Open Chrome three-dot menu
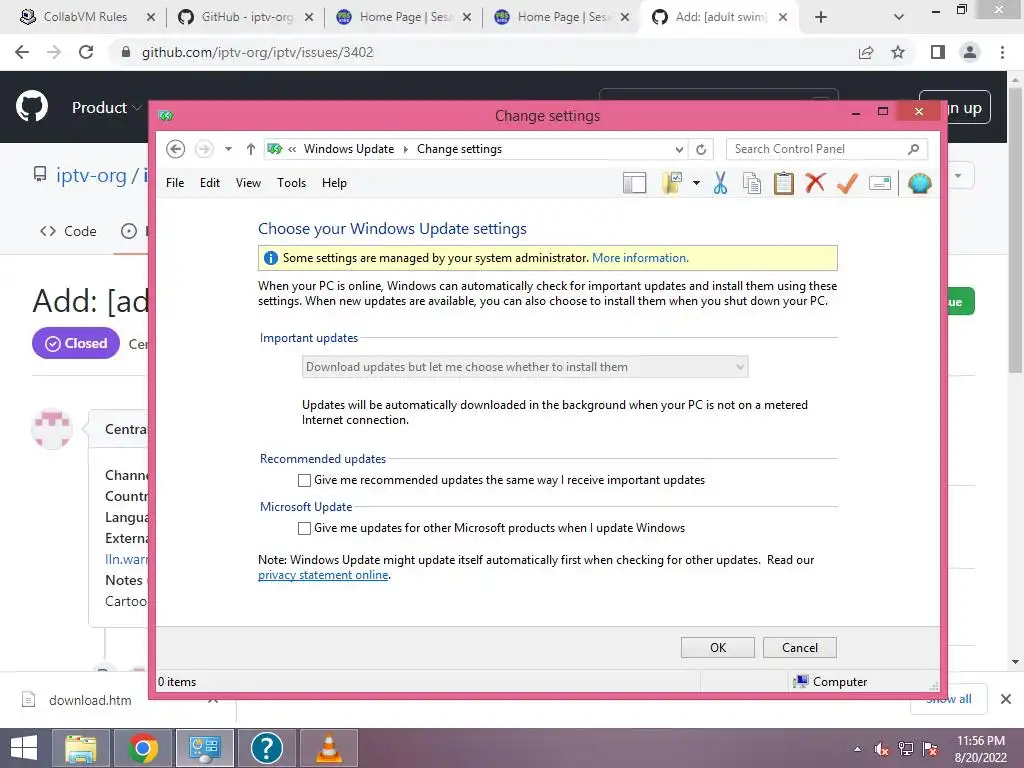 (1002, 52)
